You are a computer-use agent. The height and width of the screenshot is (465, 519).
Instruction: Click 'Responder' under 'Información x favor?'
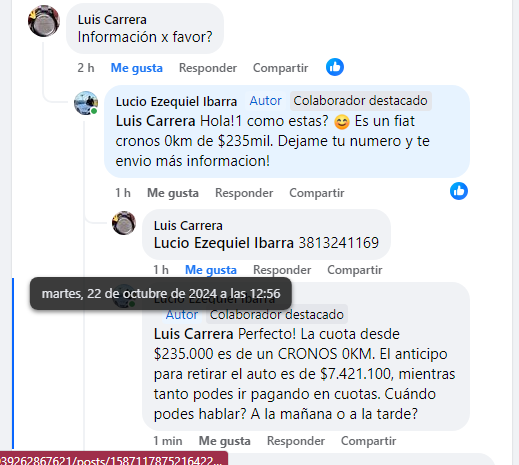point(208,68)
